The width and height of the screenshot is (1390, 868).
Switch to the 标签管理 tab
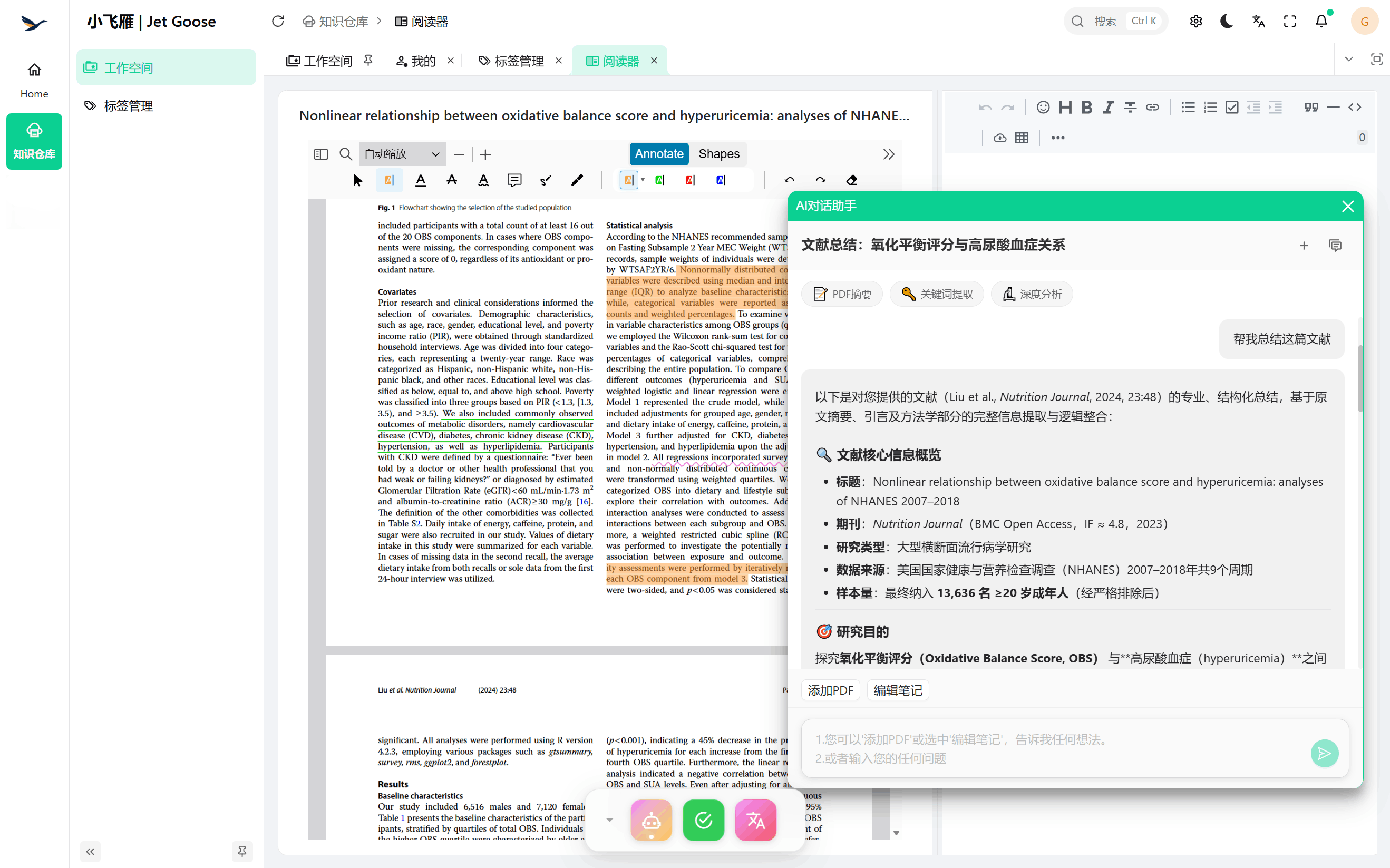pos(519,61)
